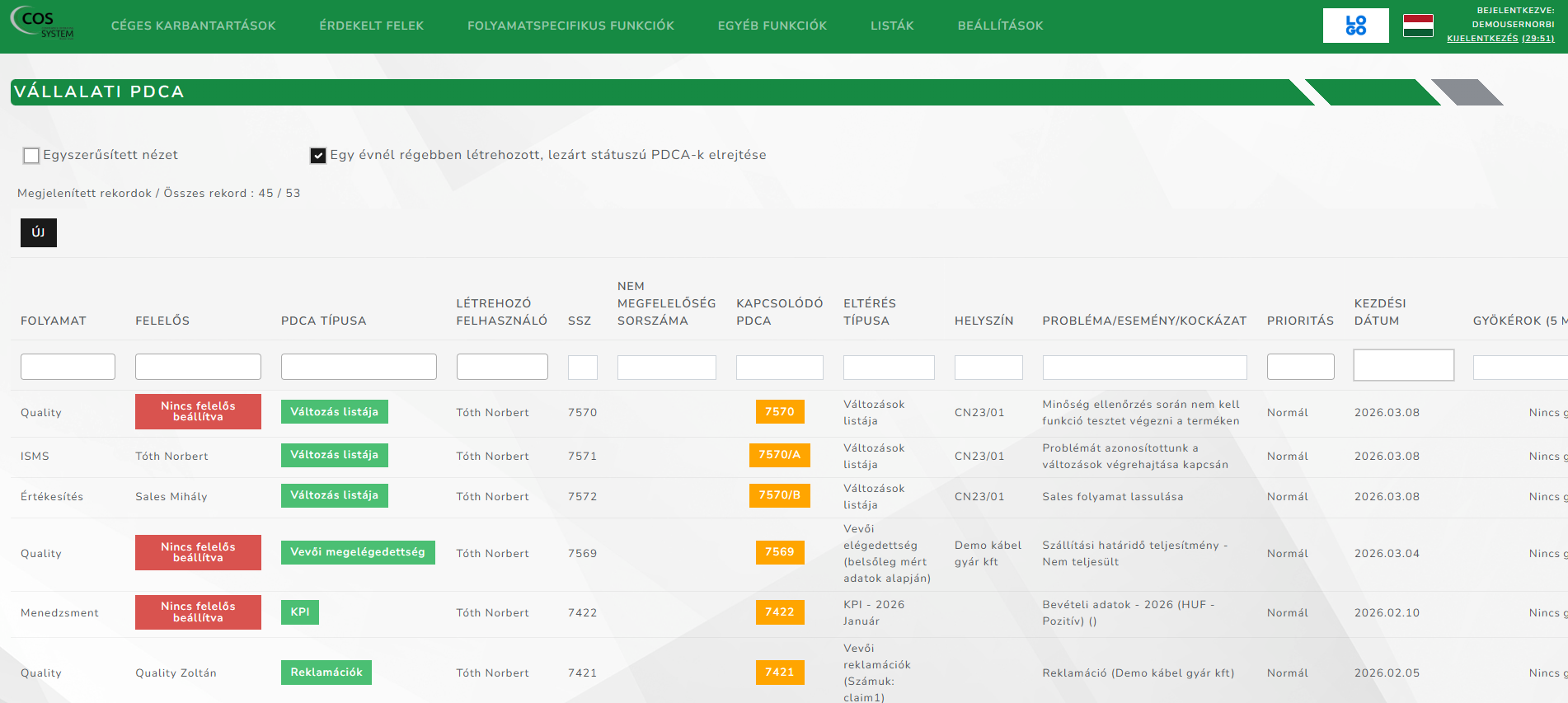Click red 'Nincs felelős beállítva' tag for 7570

point(198,411)
